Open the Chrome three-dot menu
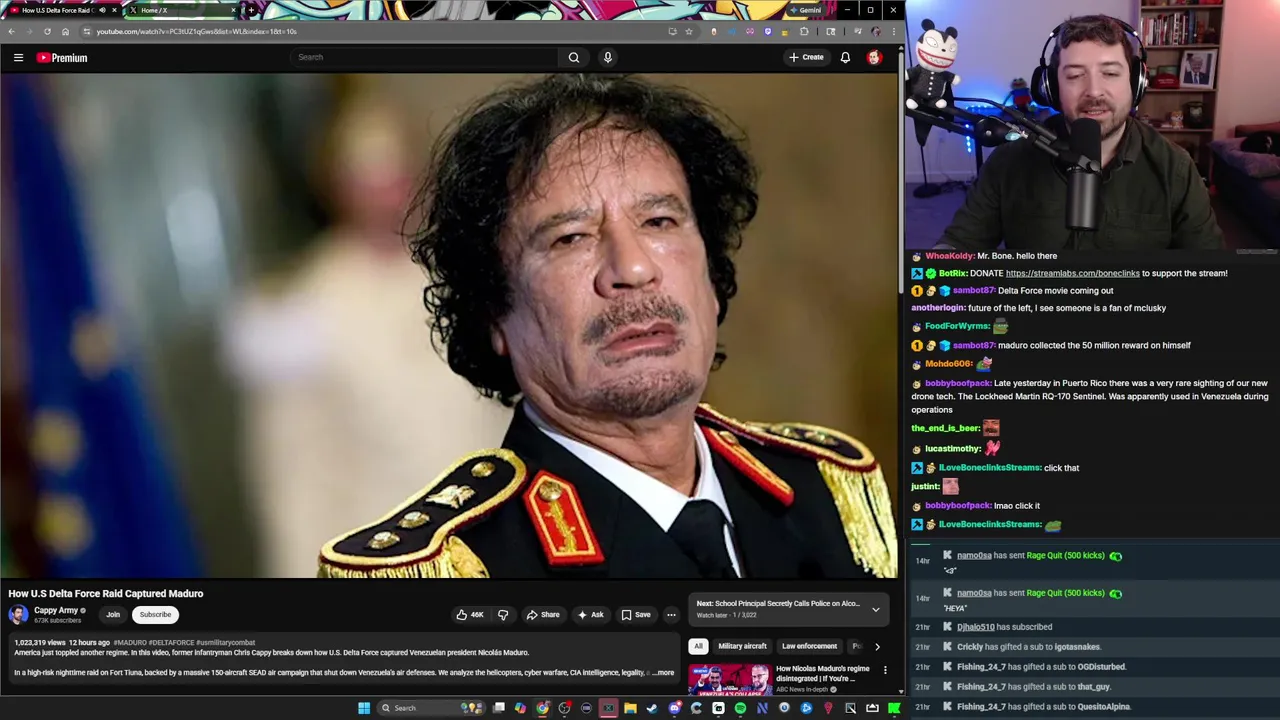 point(893,31)
